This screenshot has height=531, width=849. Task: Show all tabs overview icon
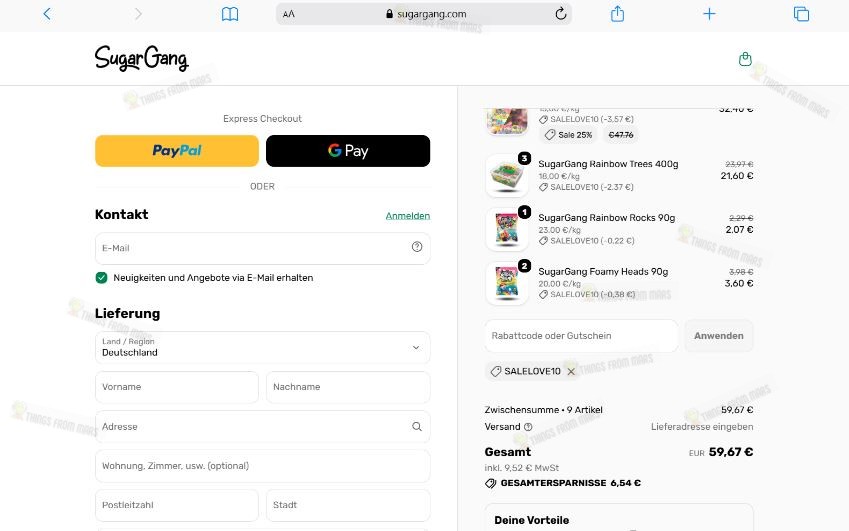[801, 14]
